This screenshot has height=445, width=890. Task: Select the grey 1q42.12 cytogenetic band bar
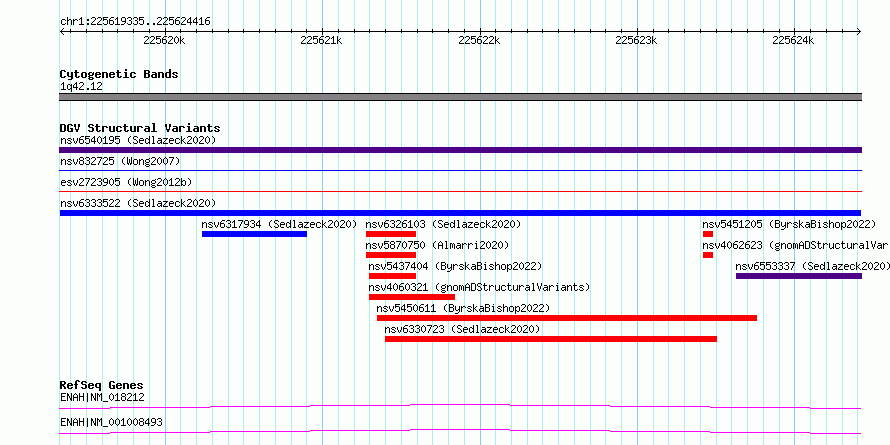(x=460, y=97)
